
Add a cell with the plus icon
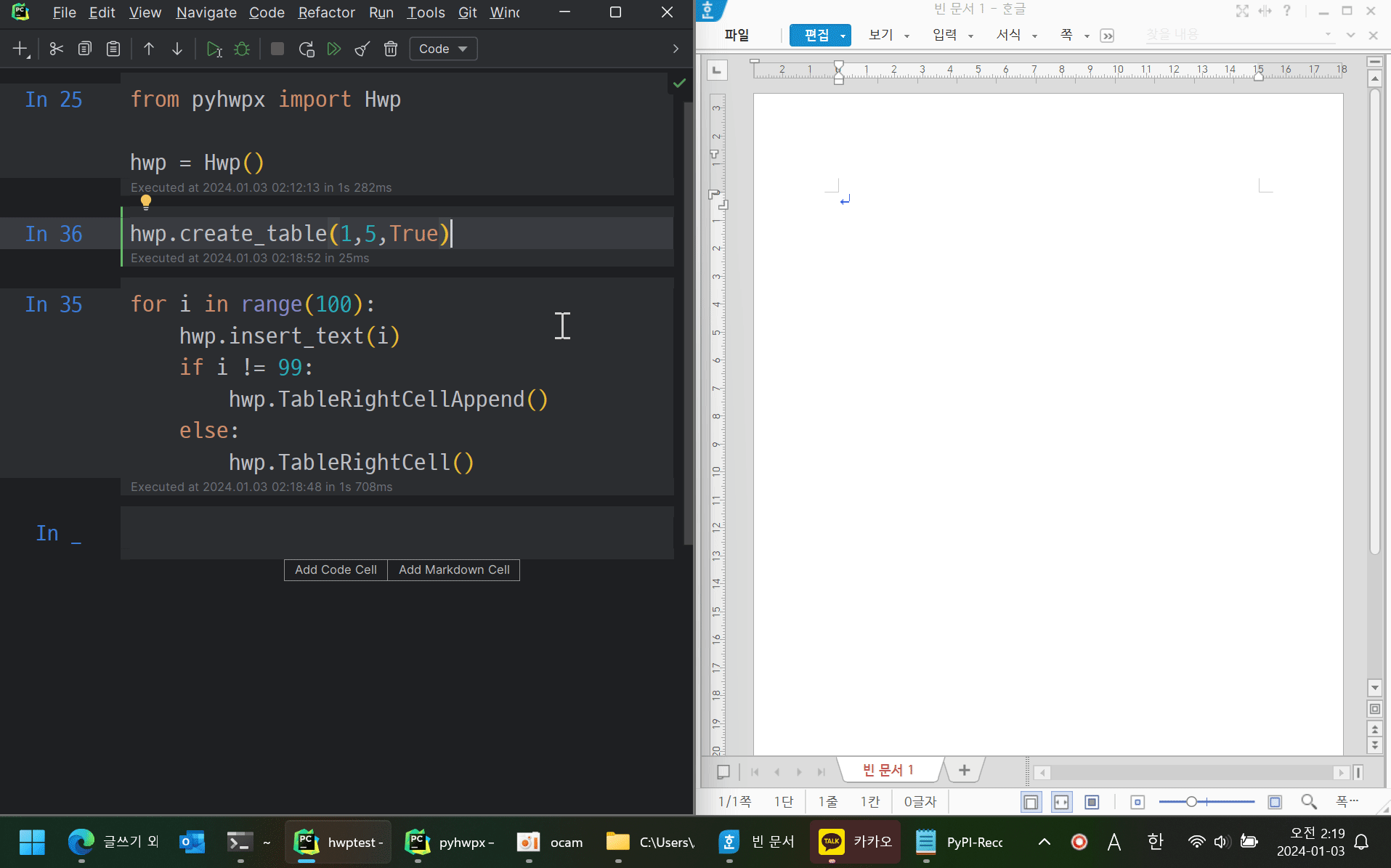(x=20, y=49)
